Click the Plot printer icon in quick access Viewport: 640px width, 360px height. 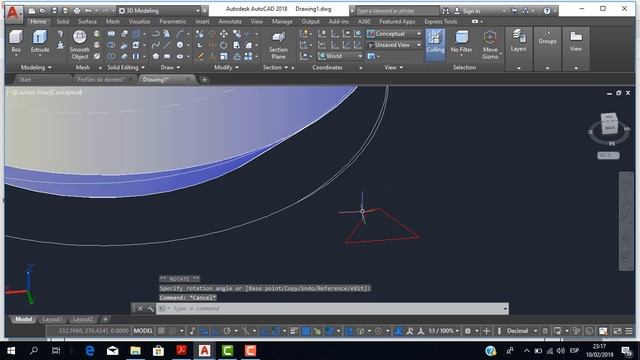77,11
